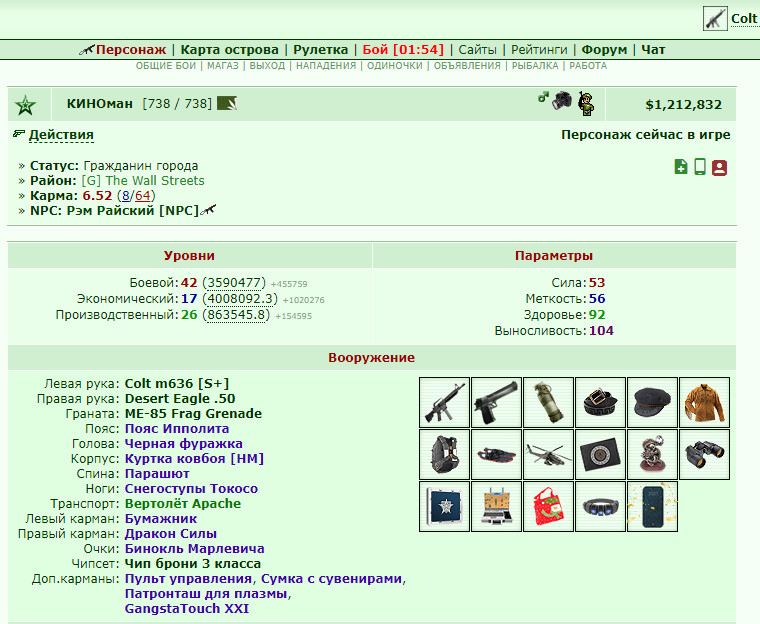Image resolution: width=760 pixels, height=624 pixels.
Task: Open the МАГАЗ submenu link
Action: tap(223, 66)
